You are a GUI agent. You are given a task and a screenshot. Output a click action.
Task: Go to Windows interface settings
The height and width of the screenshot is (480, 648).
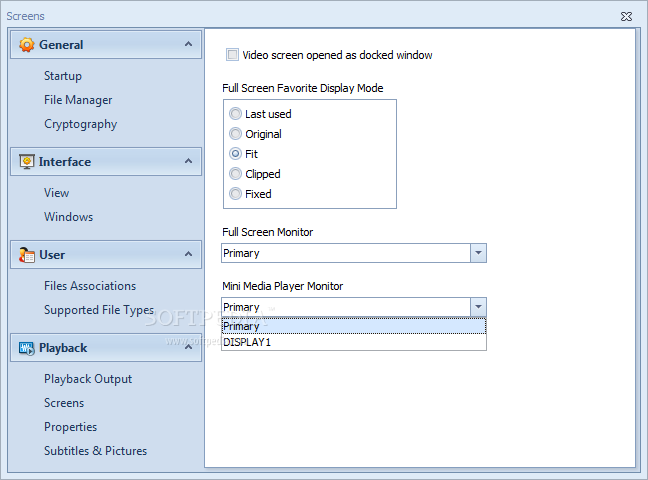69,217
